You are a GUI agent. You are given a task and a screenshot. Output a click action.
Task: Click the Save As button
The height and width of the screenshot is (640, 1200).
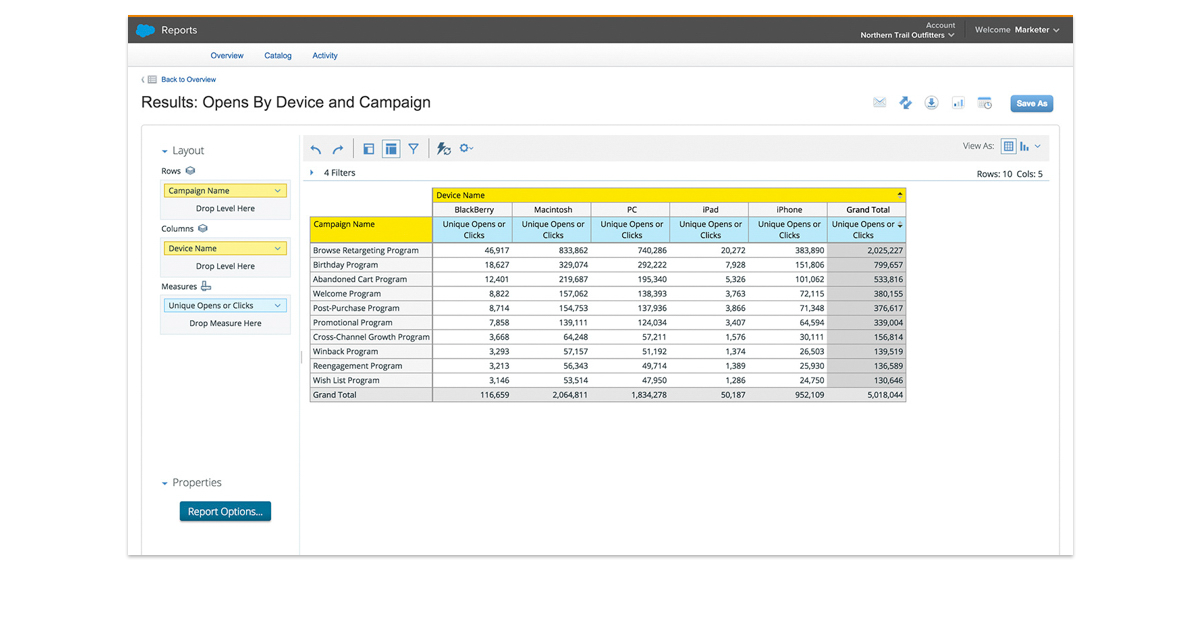[x=1031, y=103]
